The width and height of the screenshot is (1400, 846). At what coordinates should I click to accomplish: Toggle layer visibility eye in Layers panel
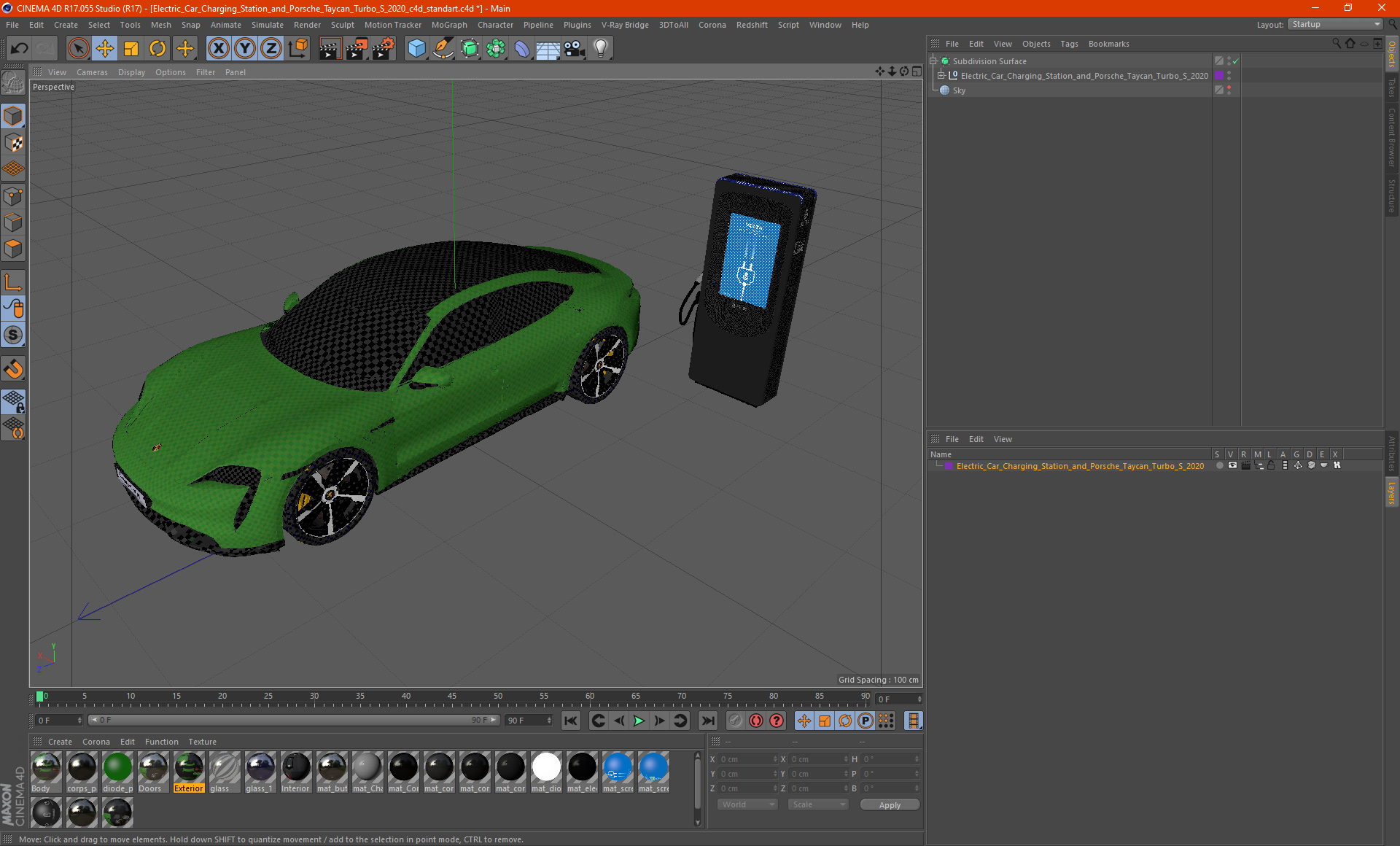pos(1232,465)
